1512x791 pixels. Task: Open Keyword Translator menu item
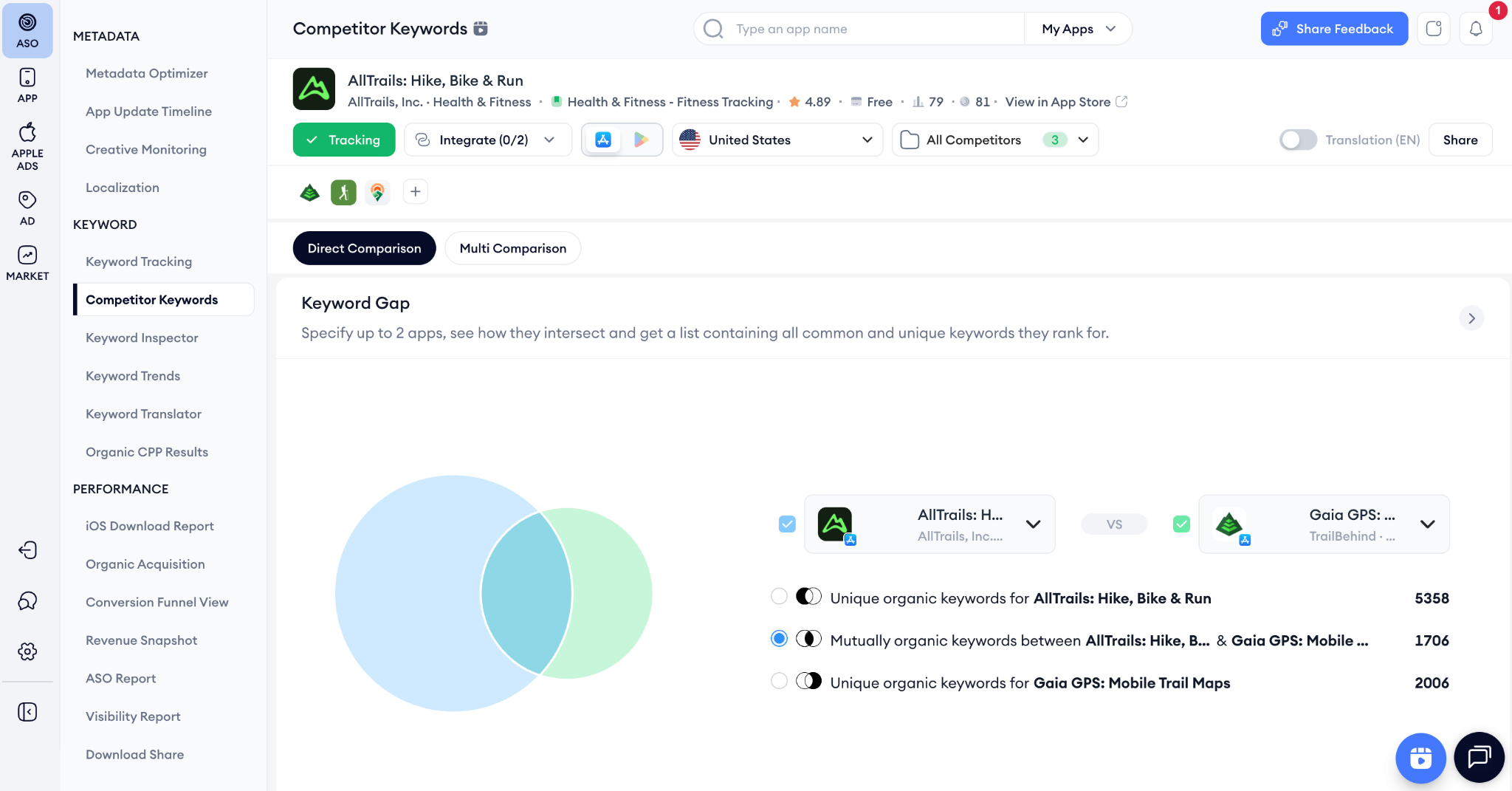point(143,414)
